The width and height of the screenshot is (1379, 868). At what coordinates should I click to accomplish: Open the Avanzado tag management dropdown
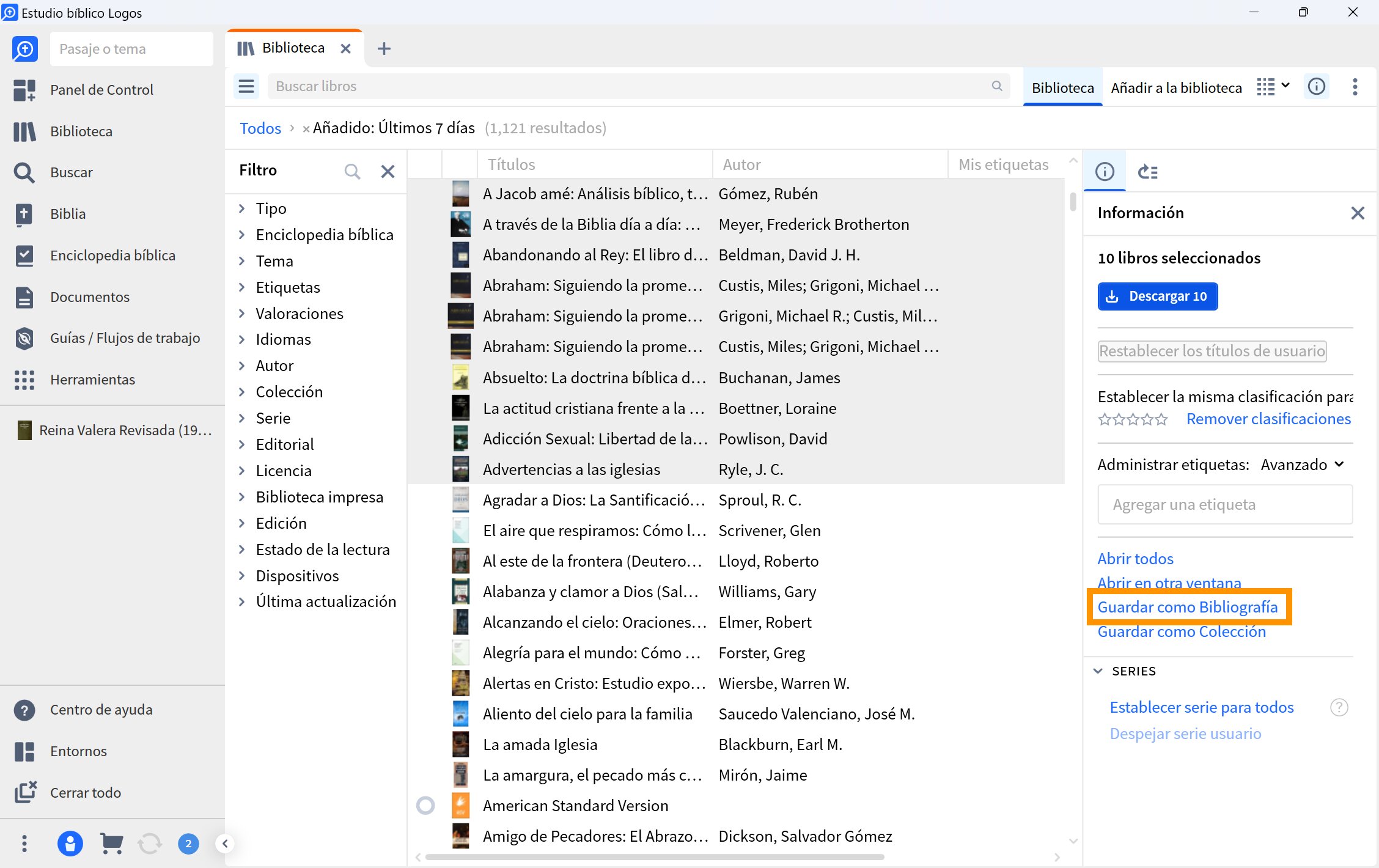[x=1302, y=465]
